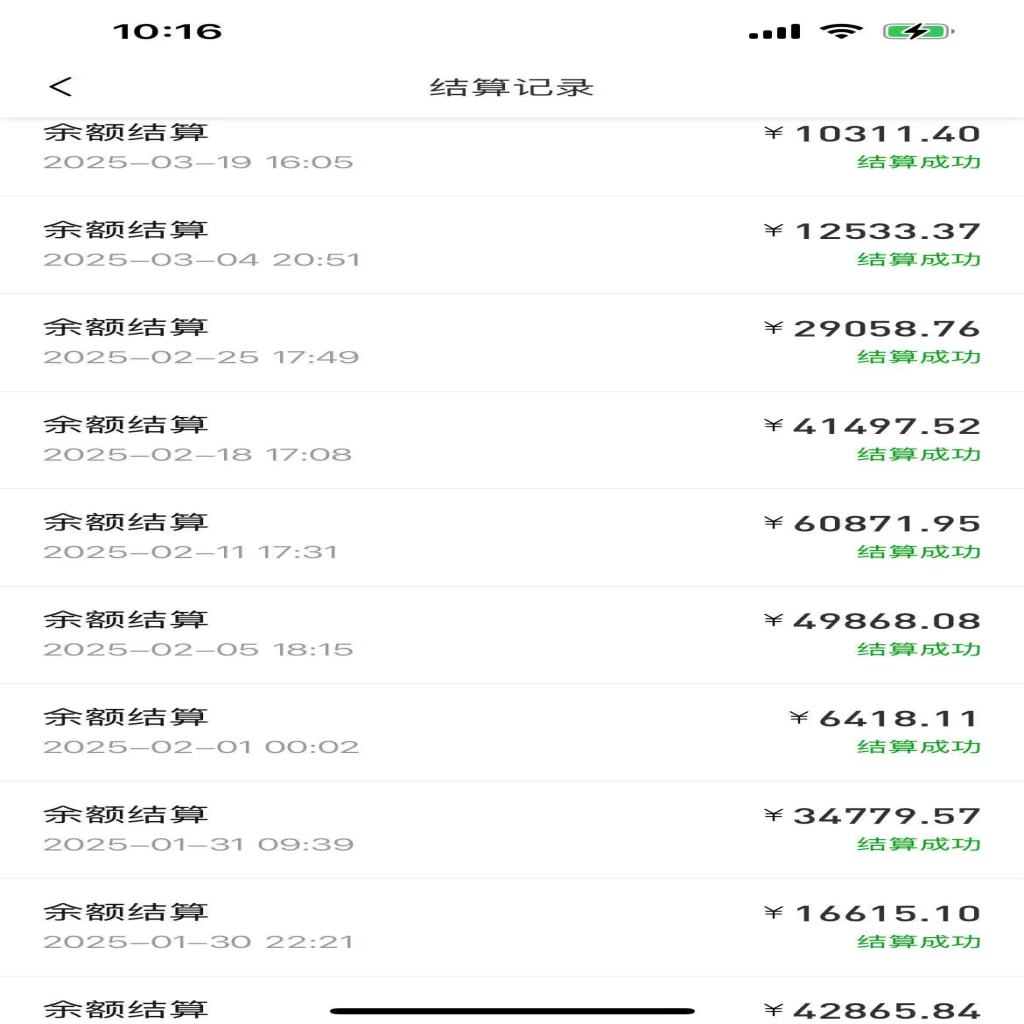
Task: Tap 结算成功 status under ¥41497.52
Action: [x=918, y=455]
